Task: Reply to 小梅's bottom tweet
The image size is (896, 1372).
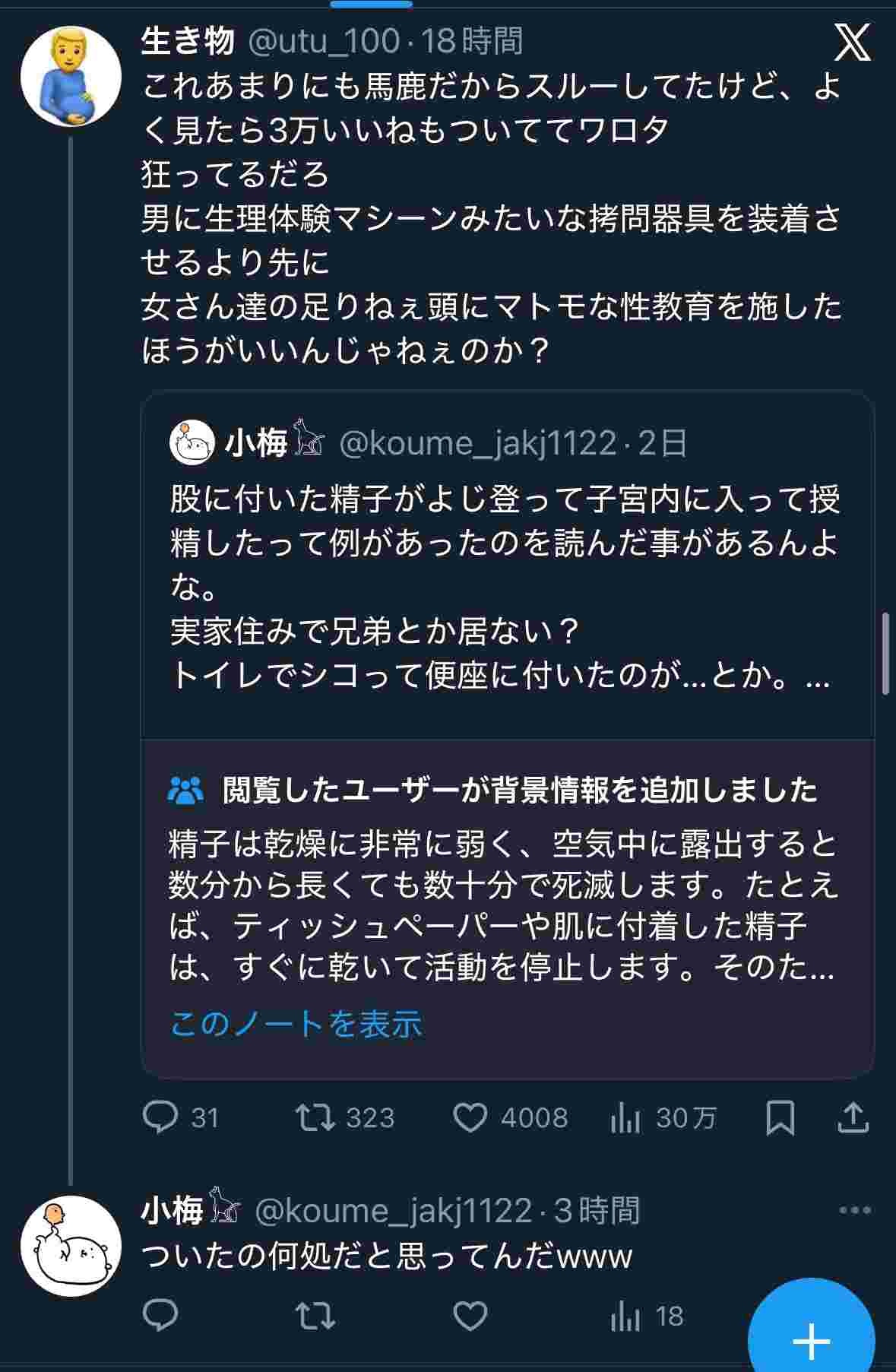Action: pos(160,1316)
